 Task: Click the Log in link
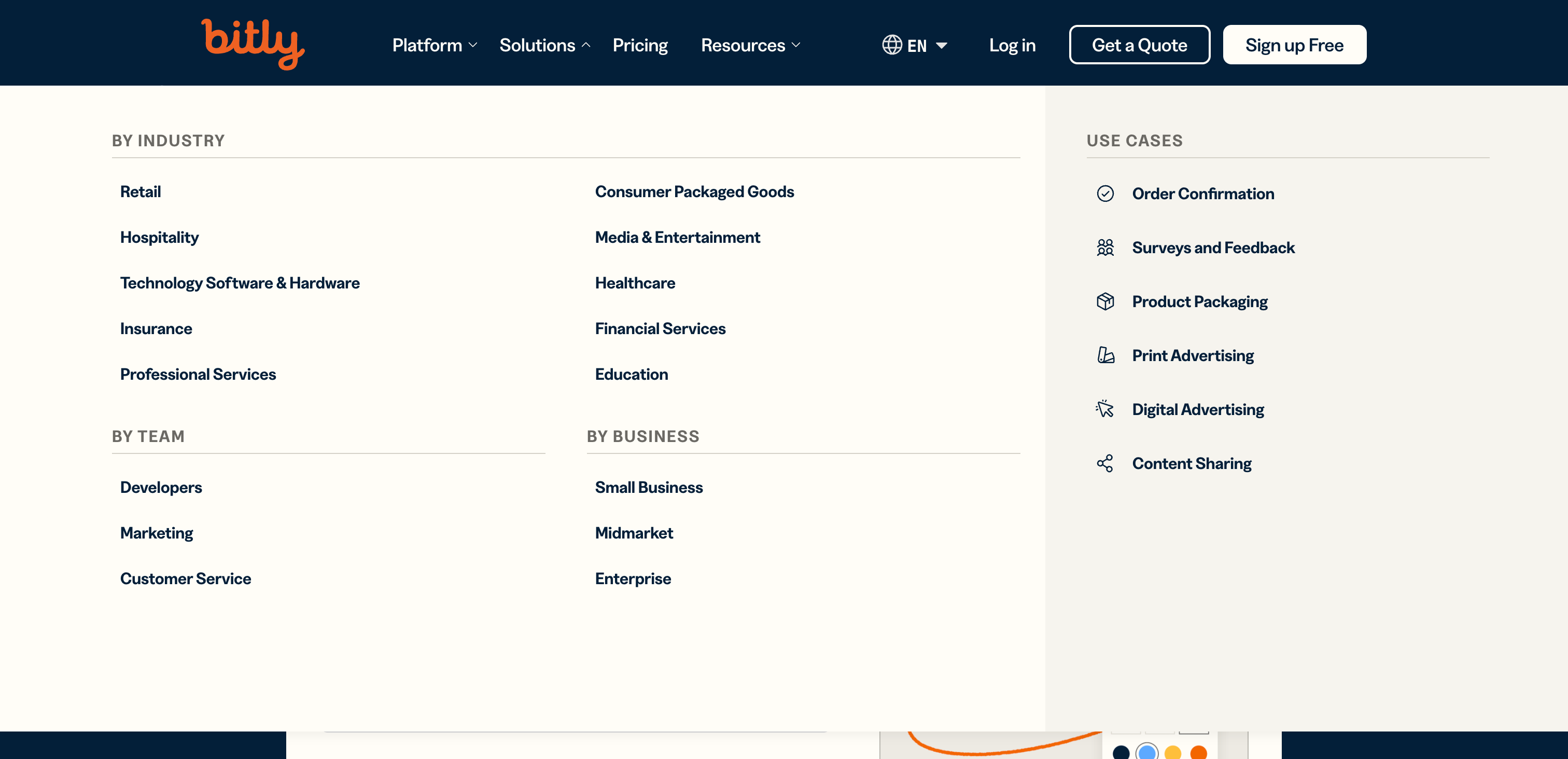(1012, 45)
